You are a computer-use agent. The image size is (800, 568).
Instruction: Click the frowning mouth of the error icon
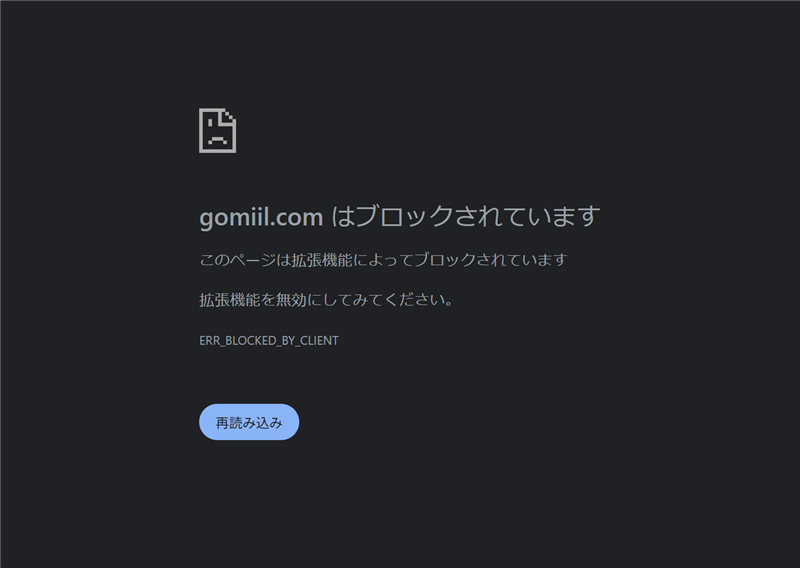tap(217, 140)
